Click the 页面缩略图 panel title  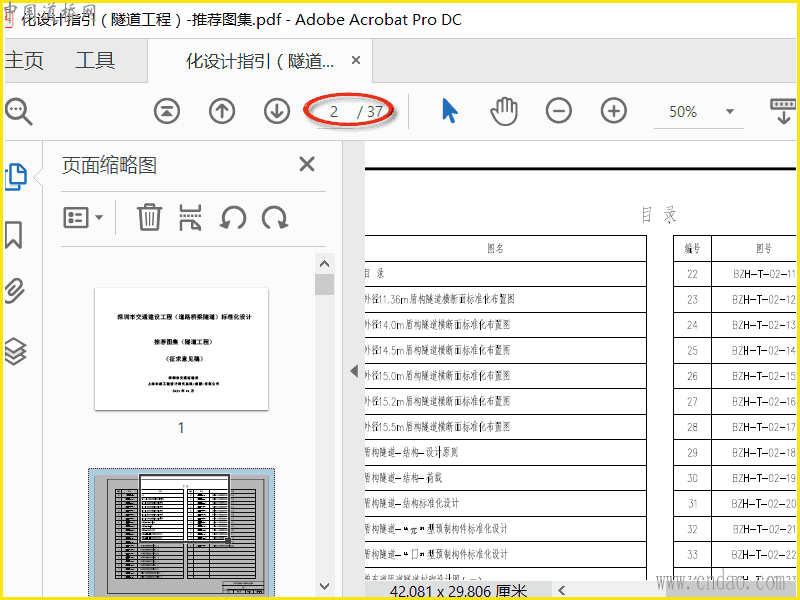[x=109, y=165]
